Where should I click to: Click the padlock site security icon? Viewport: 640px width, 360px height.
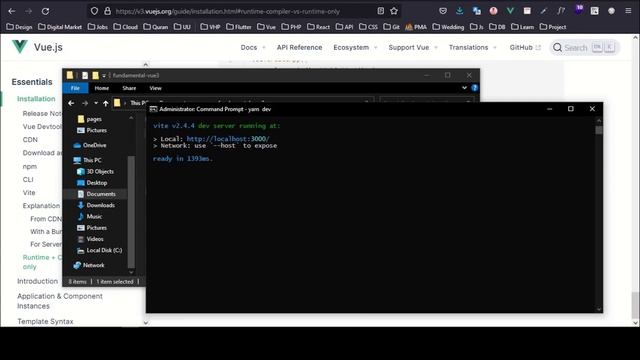point(107,11)
